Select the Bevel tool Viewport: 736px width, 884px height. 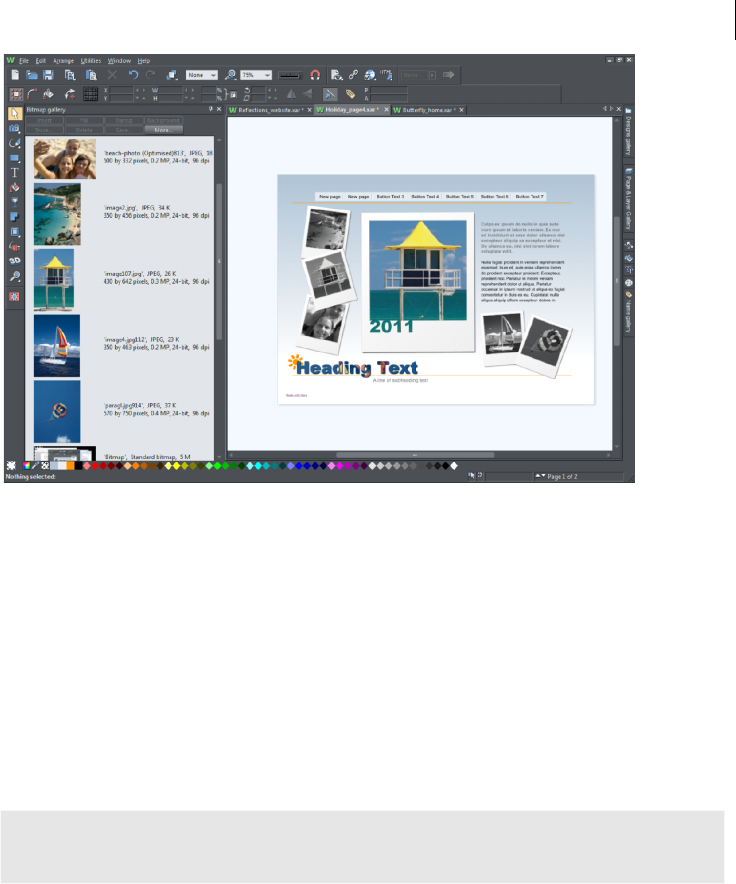click(15, 231)
